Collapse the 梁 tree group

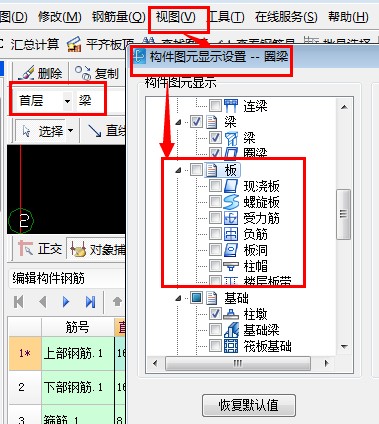click(178, 122)
